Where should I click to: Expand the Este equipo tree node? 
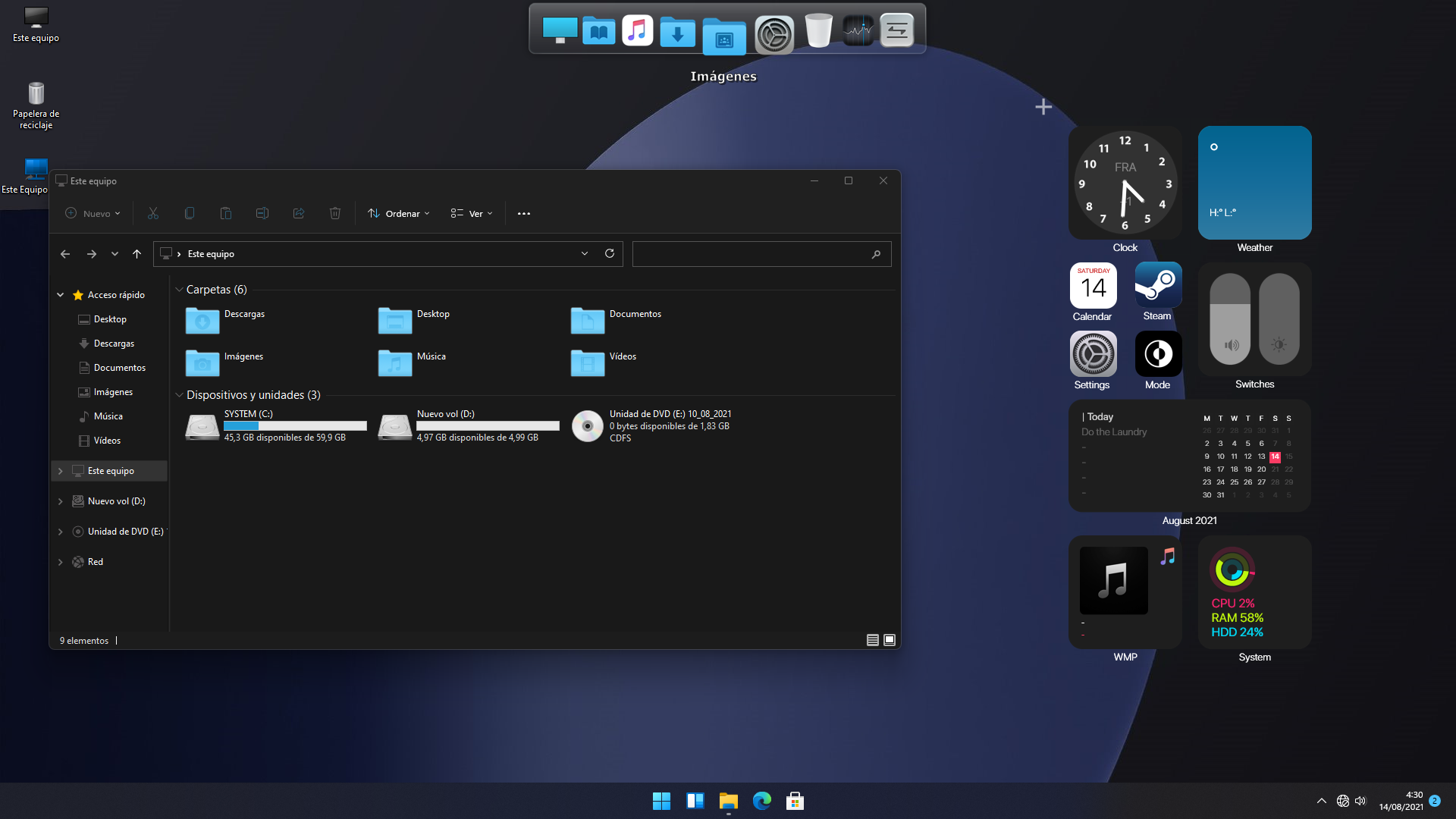pyautogui.click(x=61, y=471)
